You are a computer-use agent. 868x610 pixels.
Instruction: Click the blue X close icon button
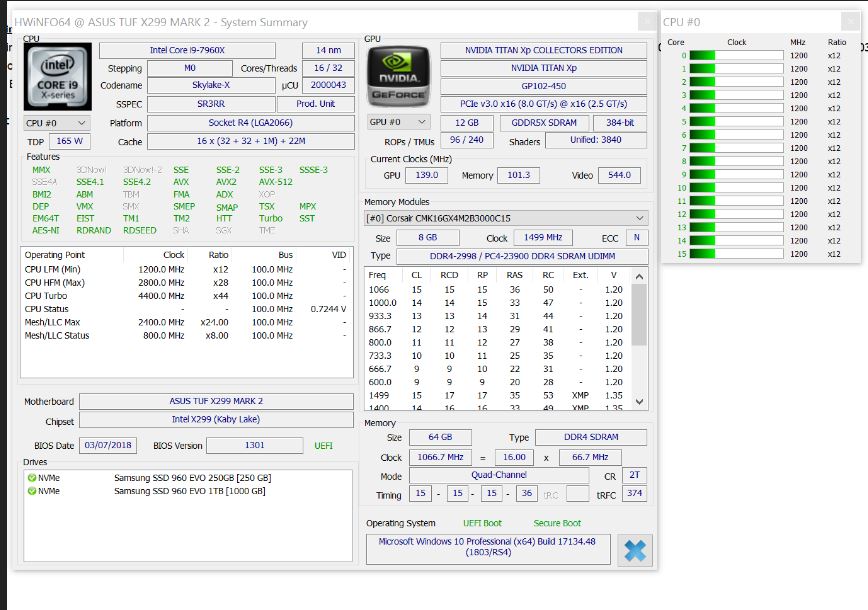pos(634,550)
